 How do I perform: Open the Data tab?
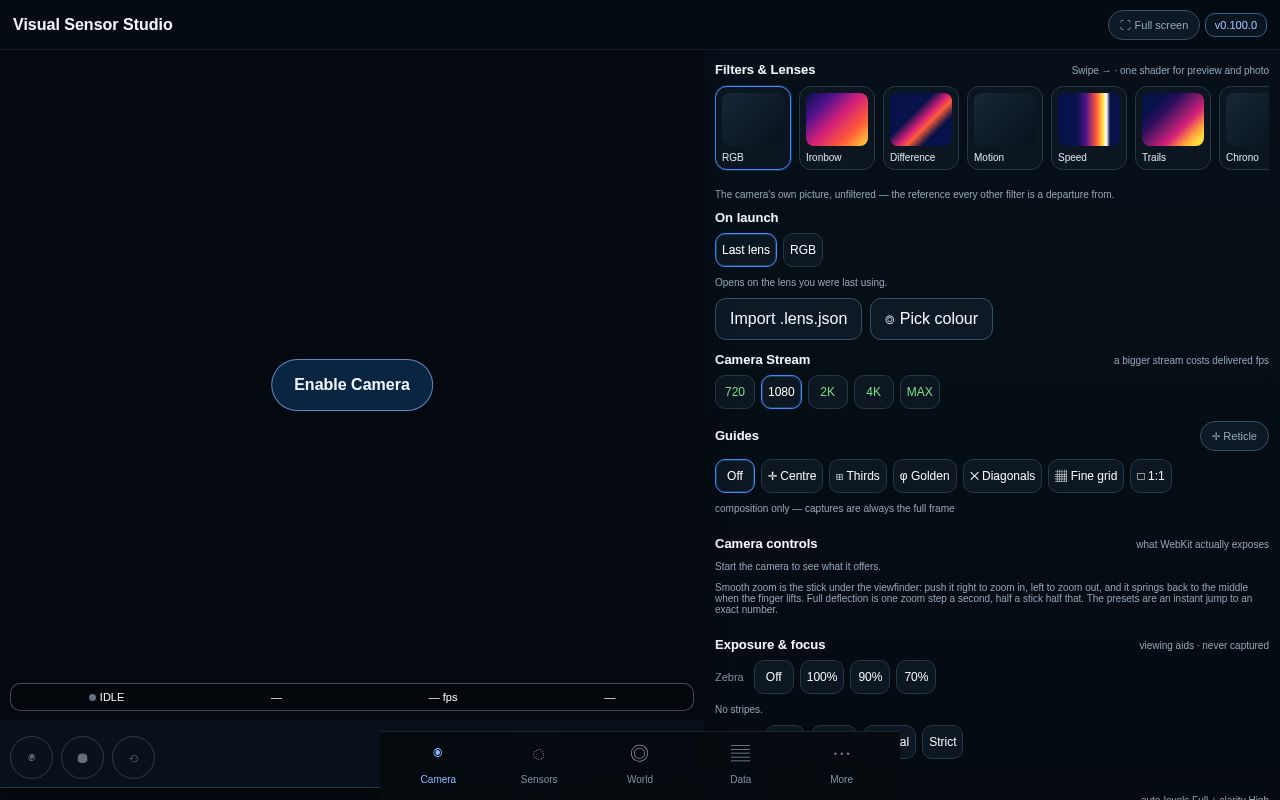point(741,765)
